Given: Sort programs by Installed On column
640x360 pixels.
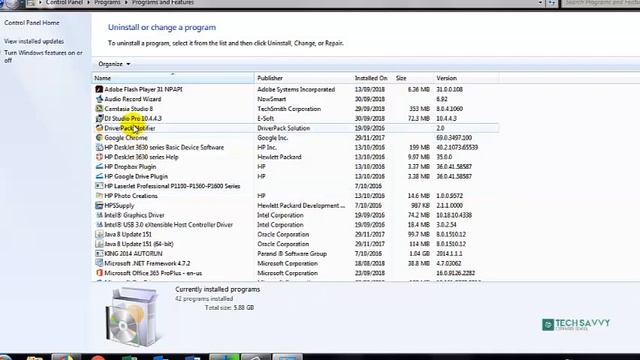Looking at the screenshot, I should 373,78.
